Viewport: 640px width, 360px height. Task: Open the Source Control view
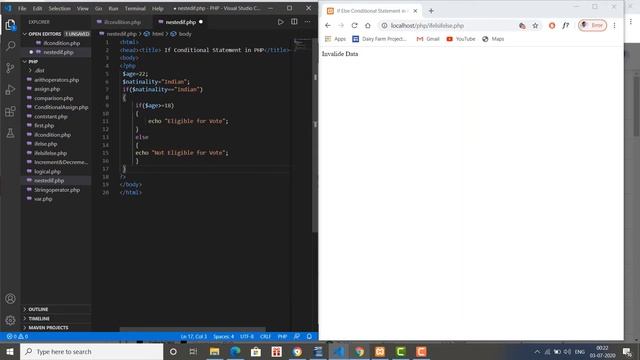click(10, 68)
